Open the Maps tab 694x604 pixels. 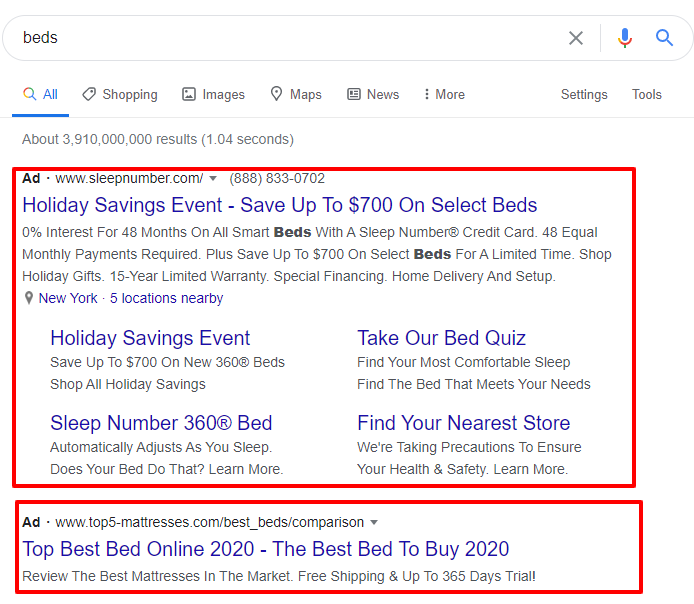[x=296, y=95]
